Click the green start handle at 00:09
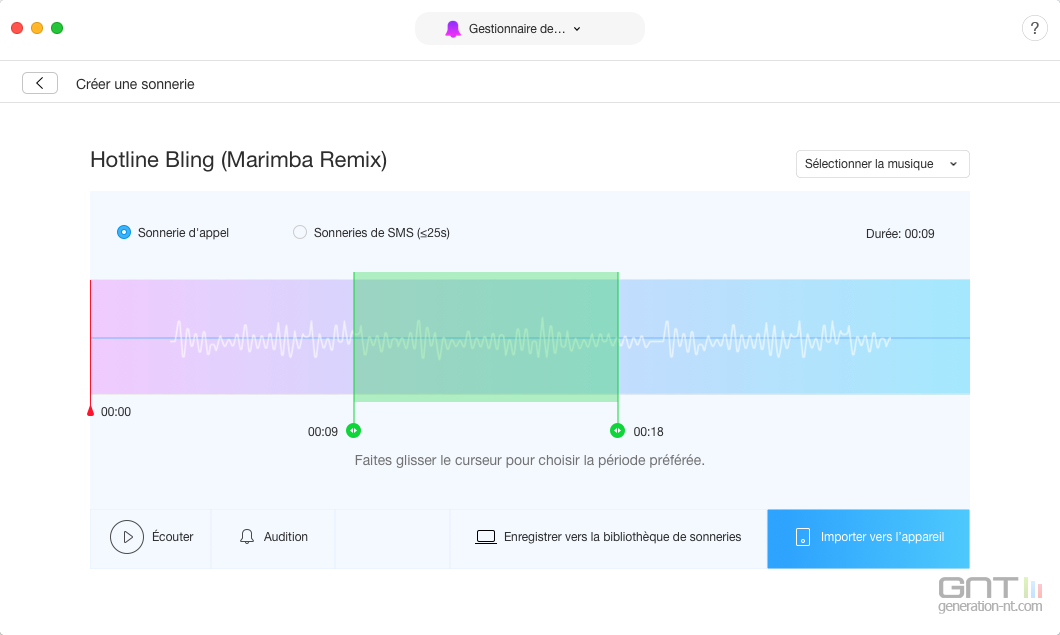Image resolution: width=1060 pixels, height=635 pixels. 354,431
